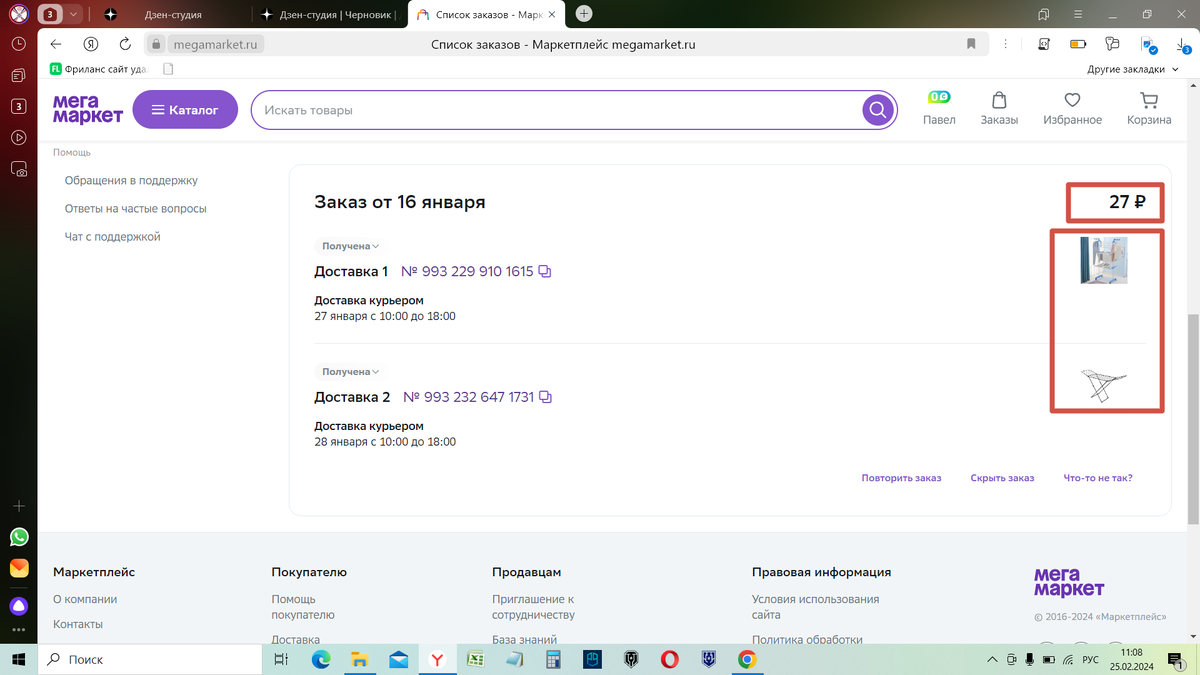Open WhatsApp from the browser sidebar

click(x=19, y=537)
